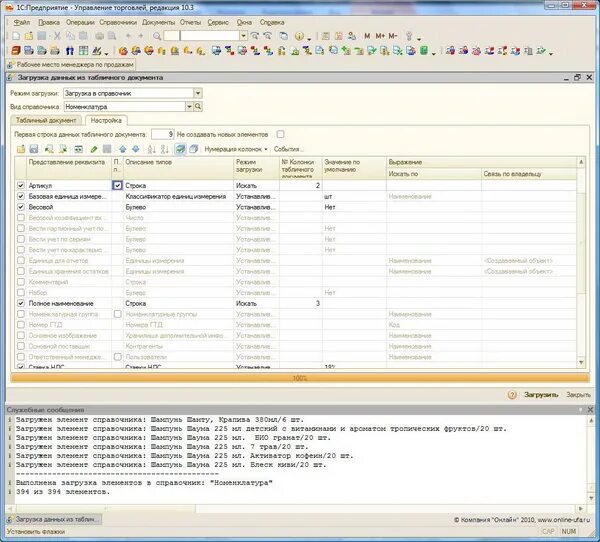This screenshot has width=600, height=542.
Task: Expand the dropdown arrow after the lightbulb icon
Action: click(419, 38)
